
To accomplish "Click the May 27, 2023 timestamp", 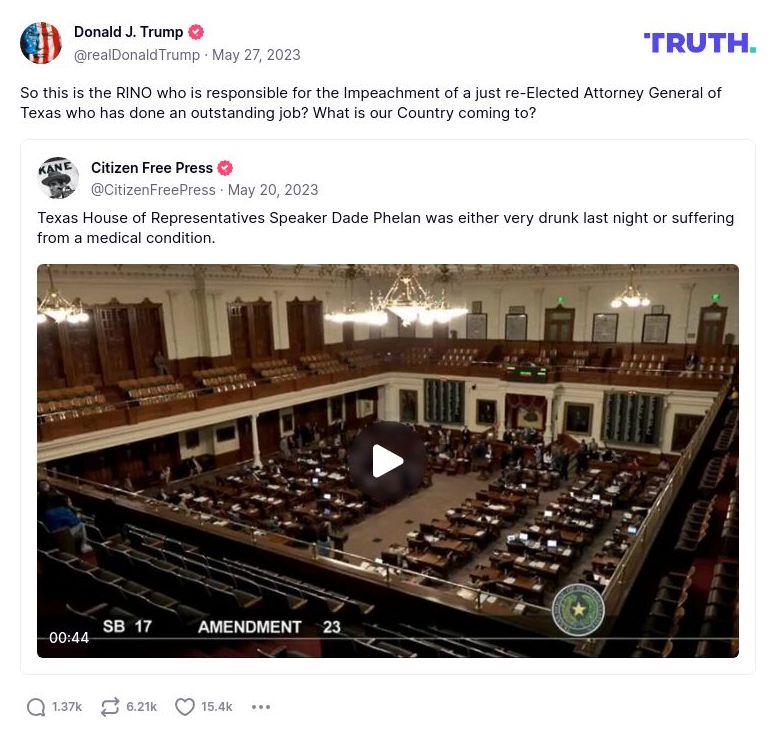I will (x=256, y=55).
